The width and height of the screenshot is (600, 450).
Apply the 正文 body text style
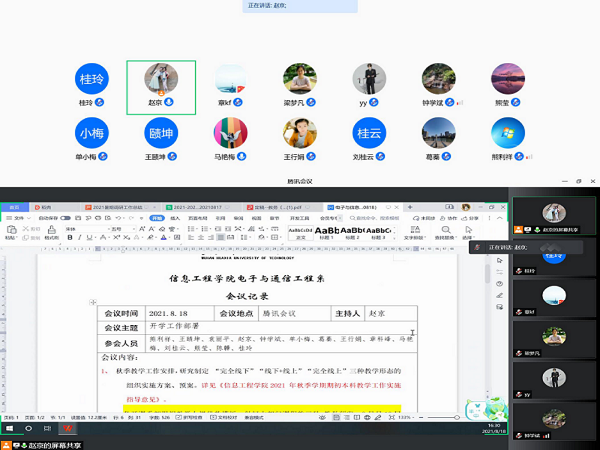tap(301, 231)
